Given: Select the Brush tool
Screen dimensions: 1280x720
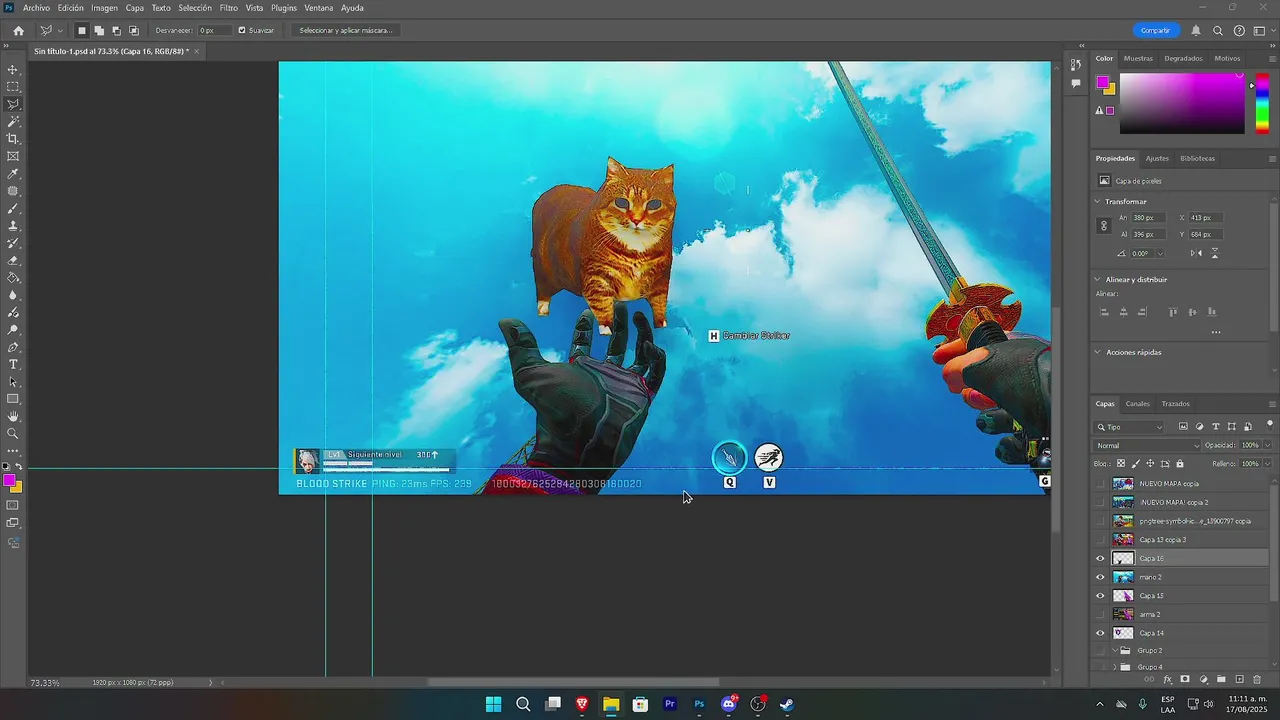Looking at the screenshot, I should click(13, 209).
